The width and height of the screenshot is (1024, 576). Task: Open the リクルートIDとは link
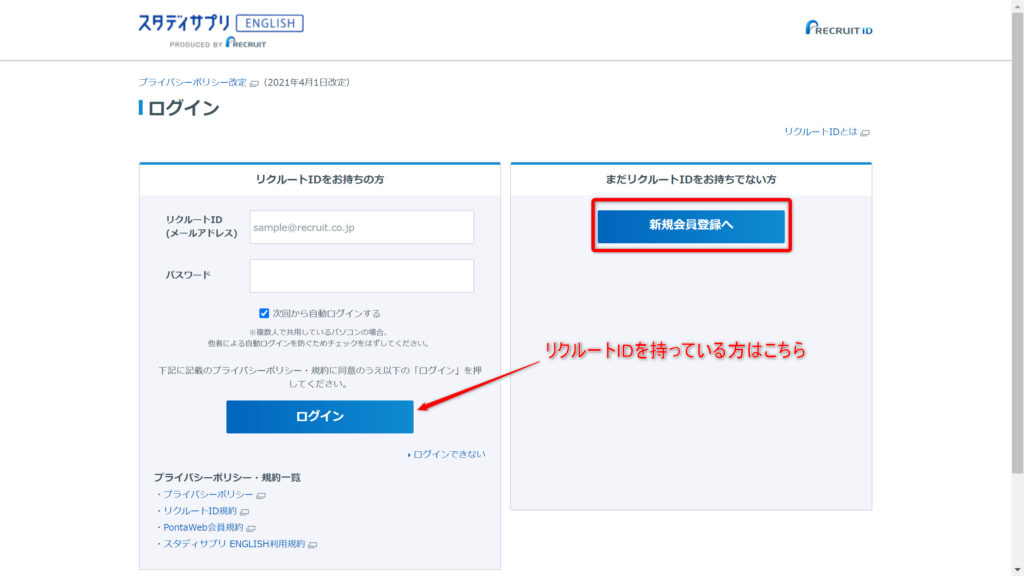821,132
